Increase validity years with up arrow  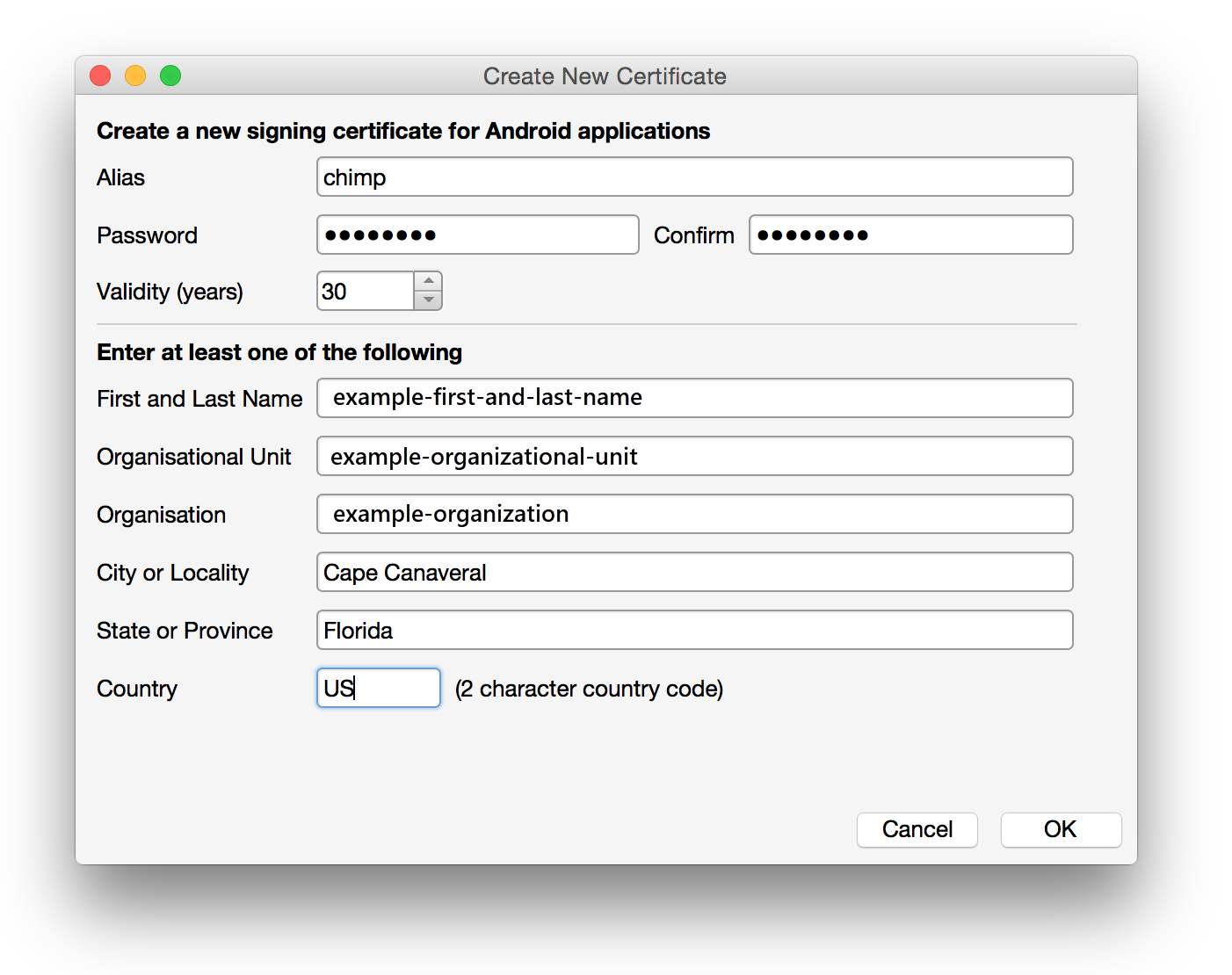pos(428,281)
